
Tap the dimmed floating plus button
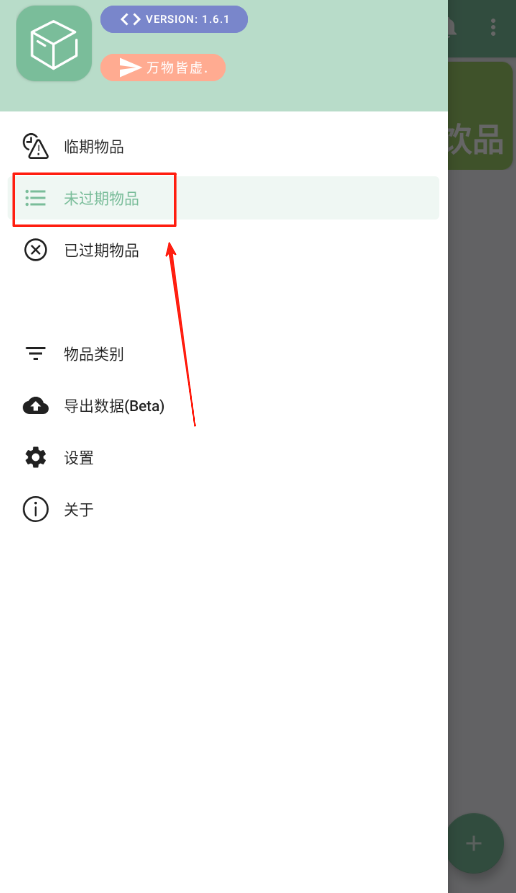coord(474,843)
